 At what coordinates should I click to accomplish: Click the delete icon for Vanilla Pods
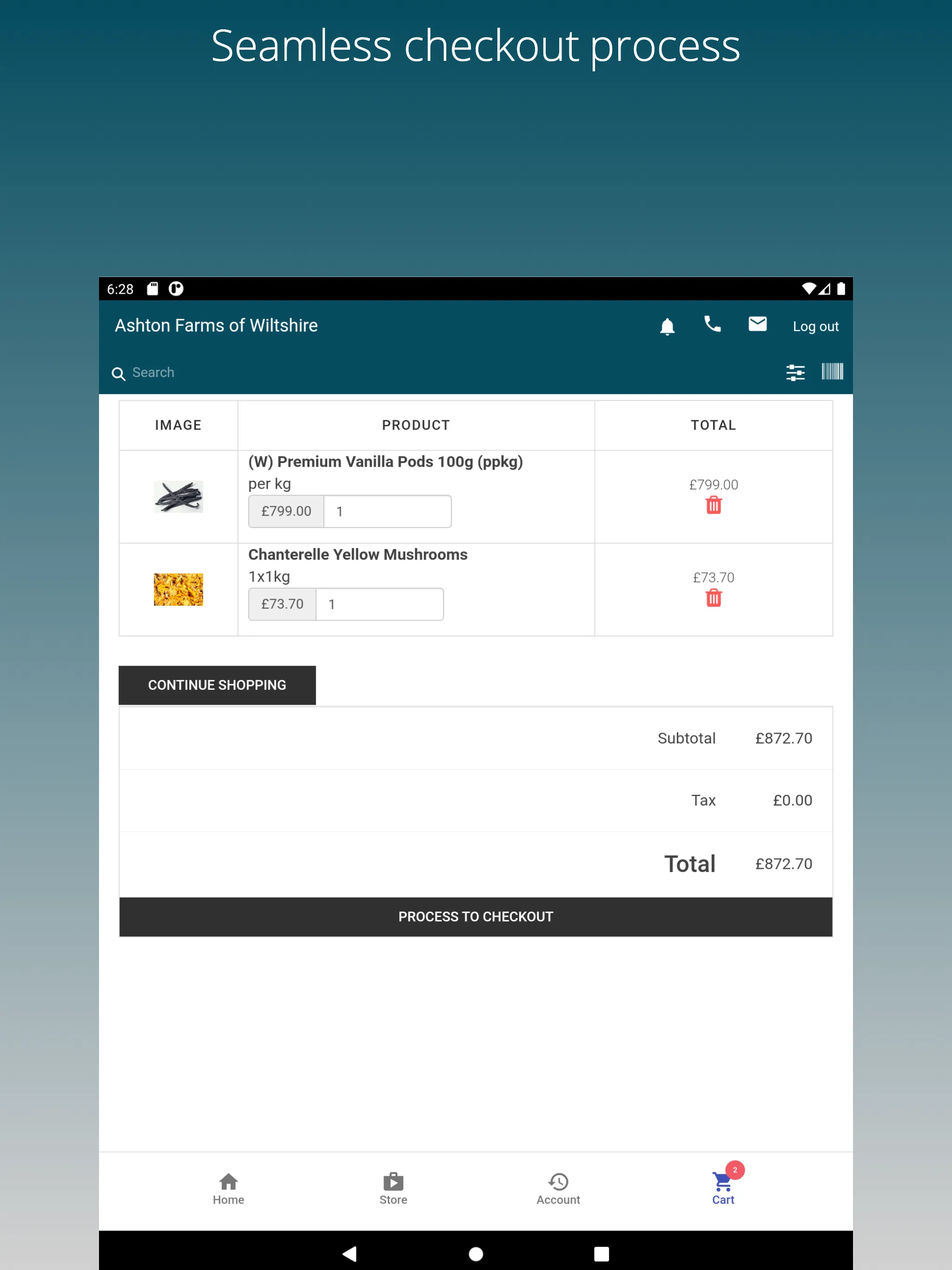coord(713,505)
